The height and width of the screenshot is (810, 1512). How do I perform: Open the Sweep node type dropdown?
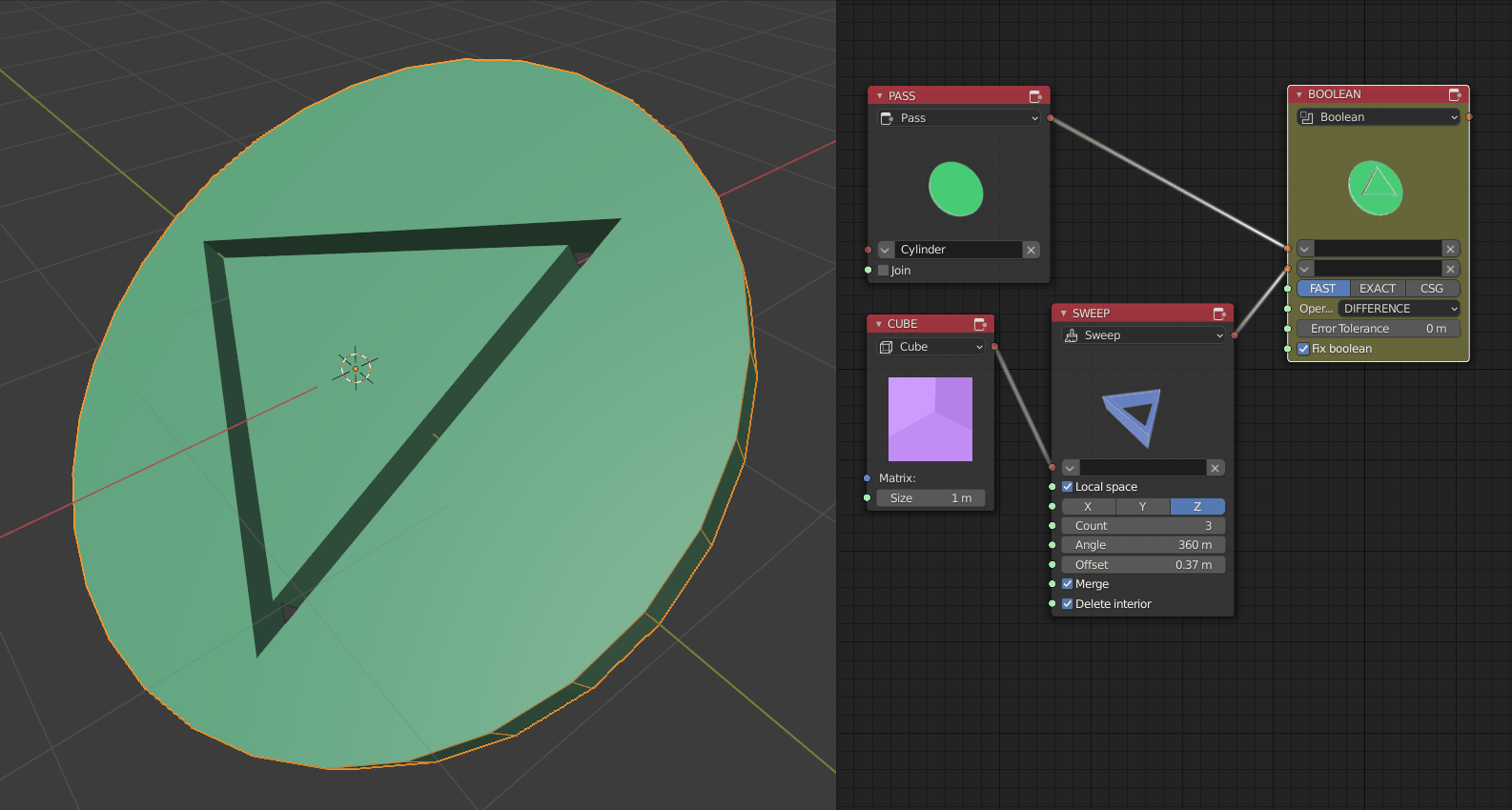(x=1143, y=335)
